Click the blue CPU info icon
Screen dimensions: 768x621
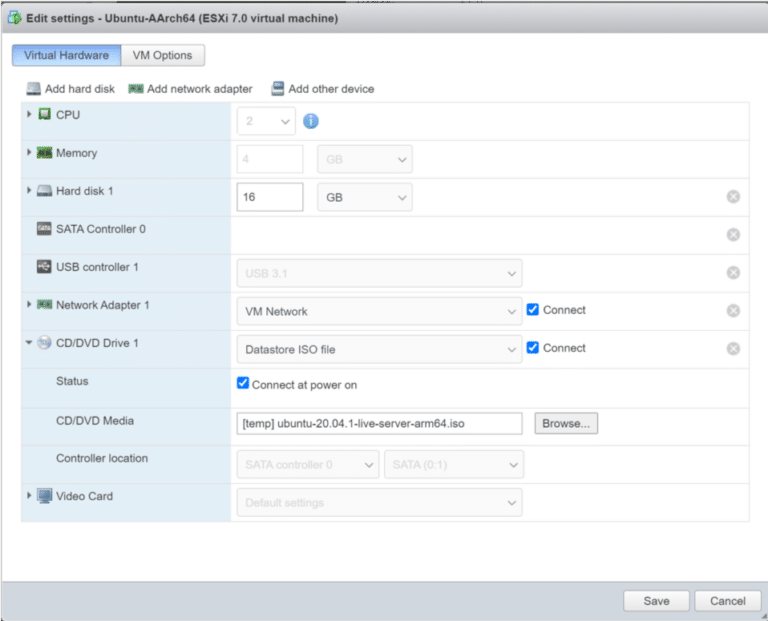(311, 121)
